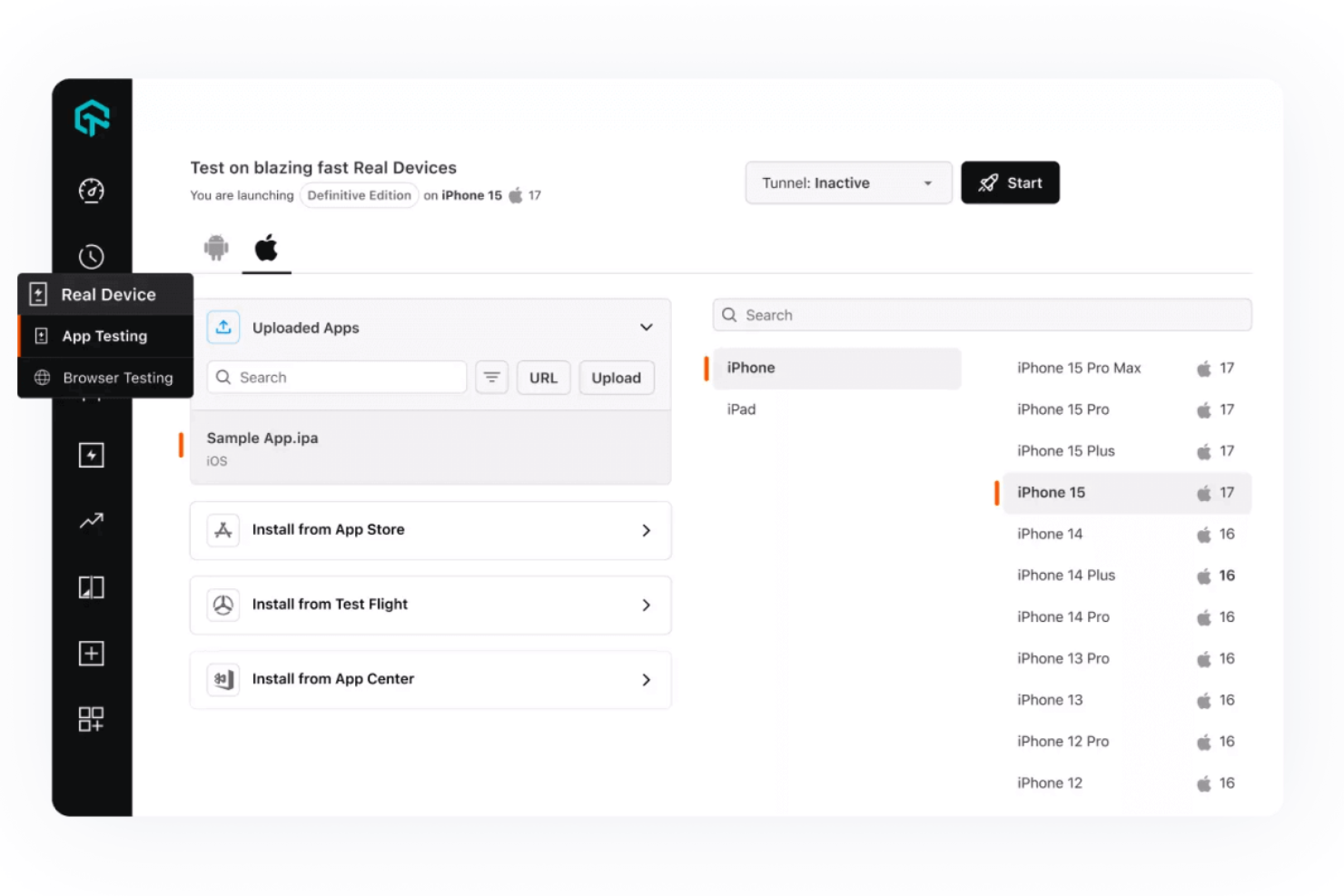Click the Apple icon in the iPhone 12 row
The image size is (1344, 896).
(x=1204, y=783)
